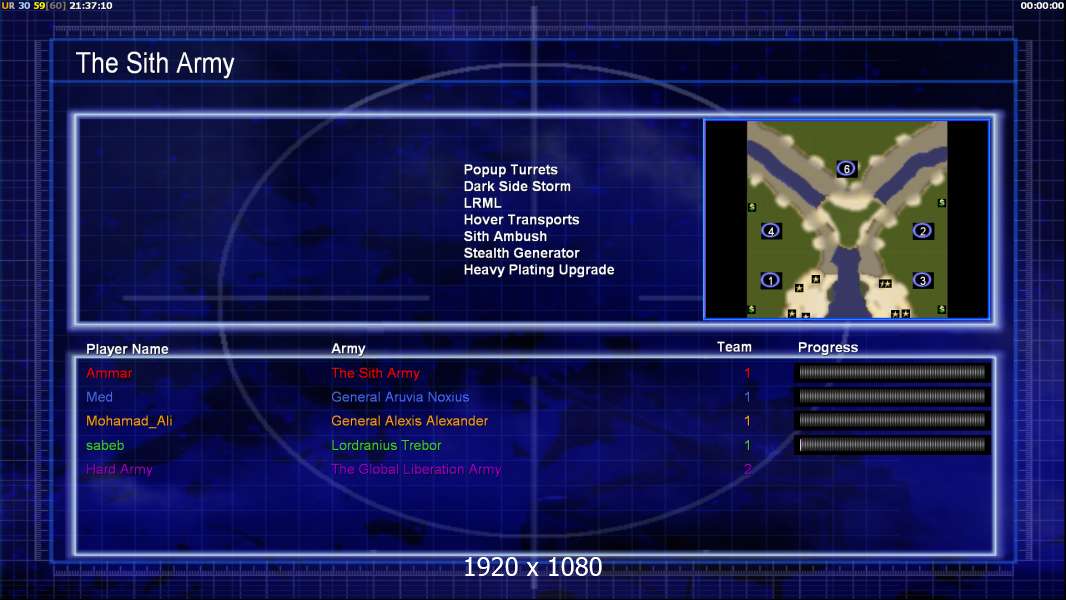The image size is (1066, 600).
Task: Click team number 2 in Hard Army's row
Action: point(747,470)
